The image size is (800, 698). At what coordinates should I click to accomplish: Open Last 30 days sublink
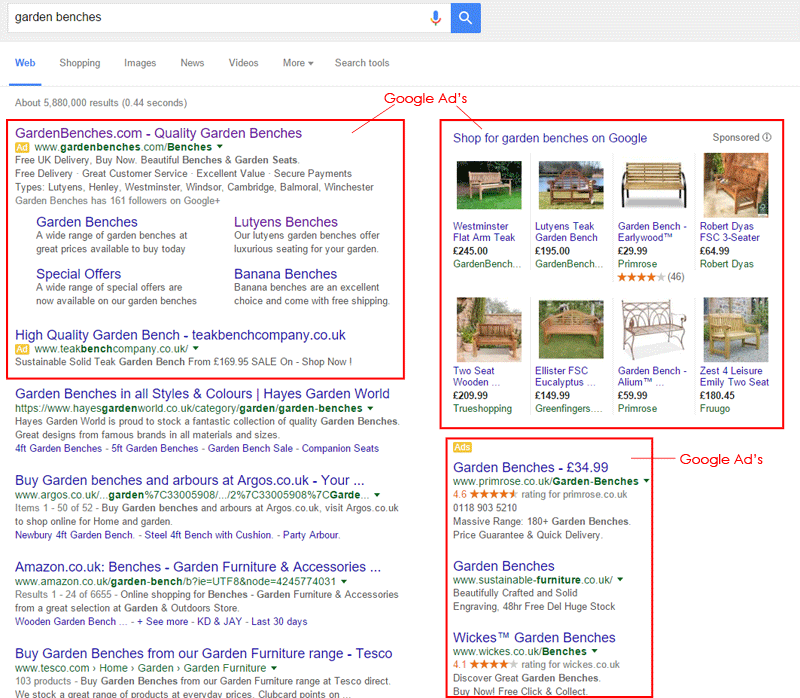[x=279, y=622]
